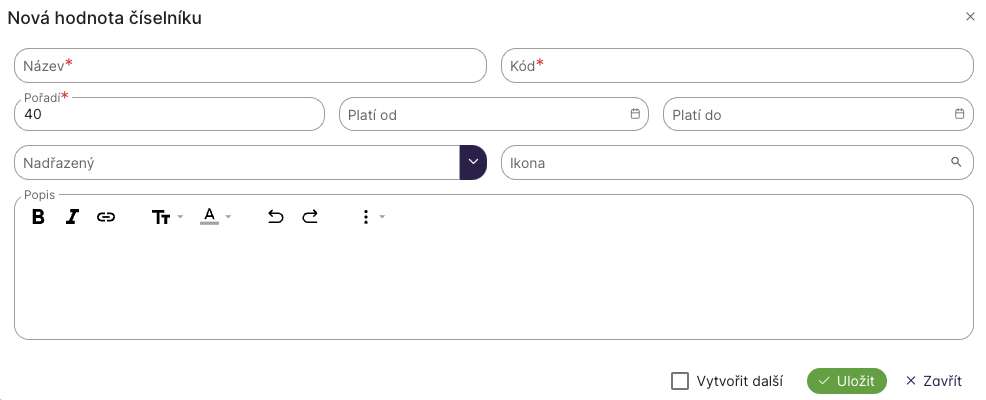Click the search icon in Ikona field
The width and height of the screenshot is (986, 400).
pos(956,162)
